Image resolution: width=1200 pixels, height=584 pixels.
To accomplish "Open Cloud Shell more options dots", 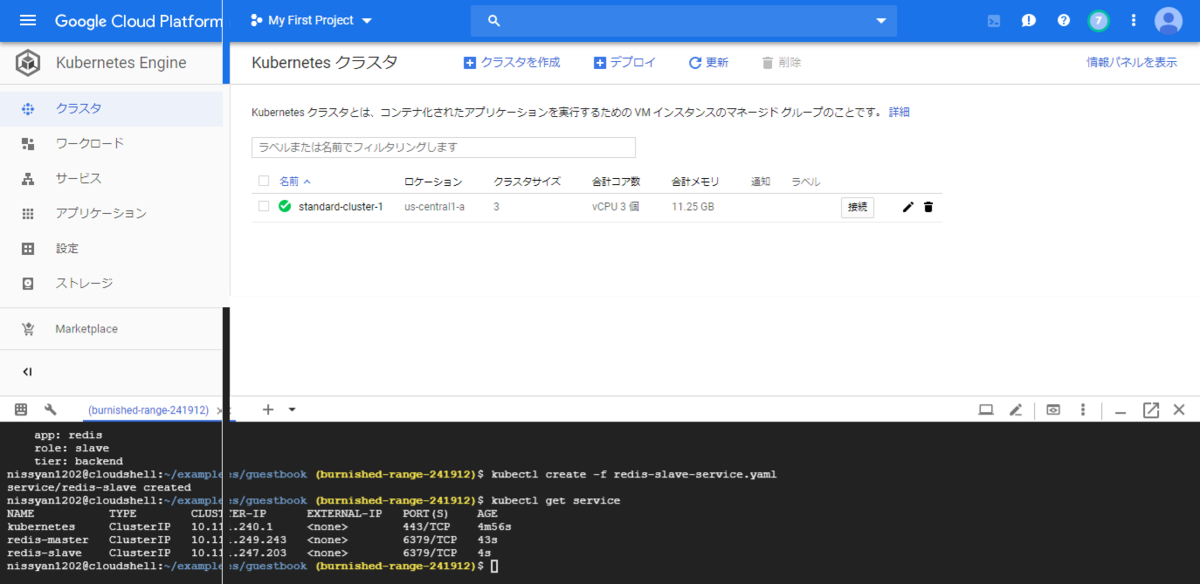I will tap(1083, 409).
